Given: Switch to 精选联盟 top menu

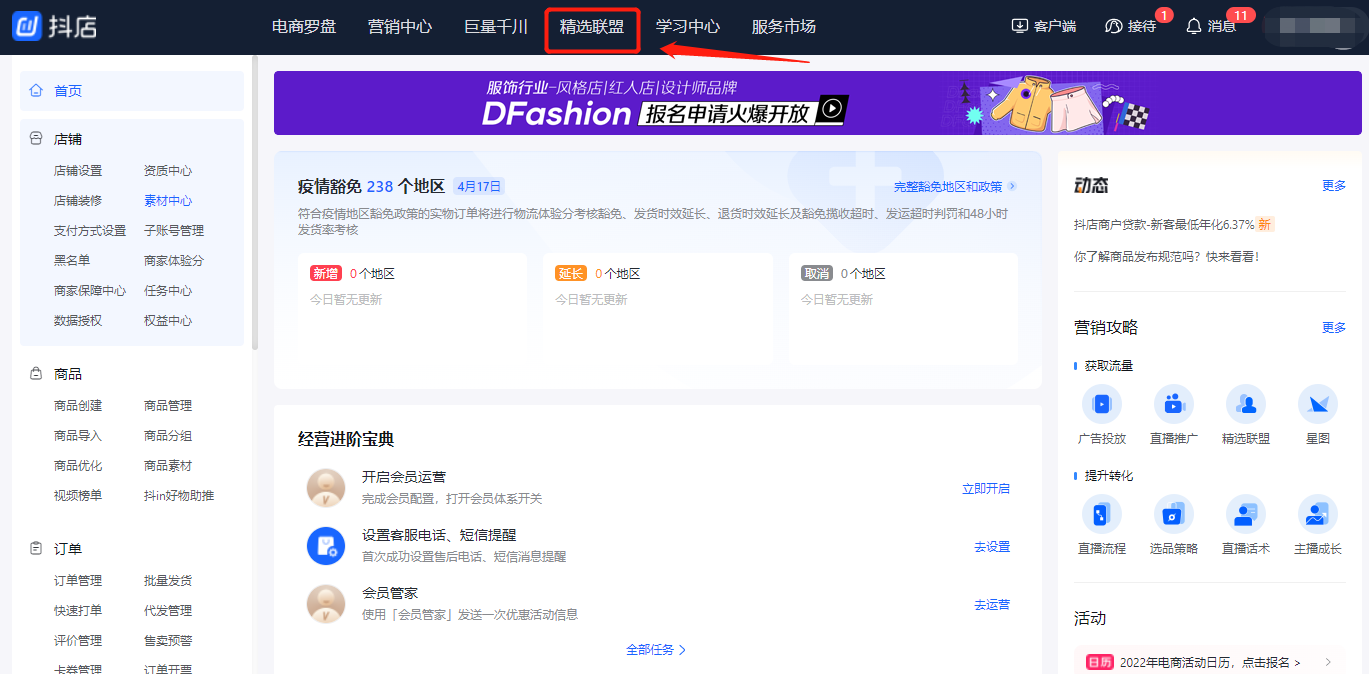Looking at the screenshot, I should pos(591,27).
